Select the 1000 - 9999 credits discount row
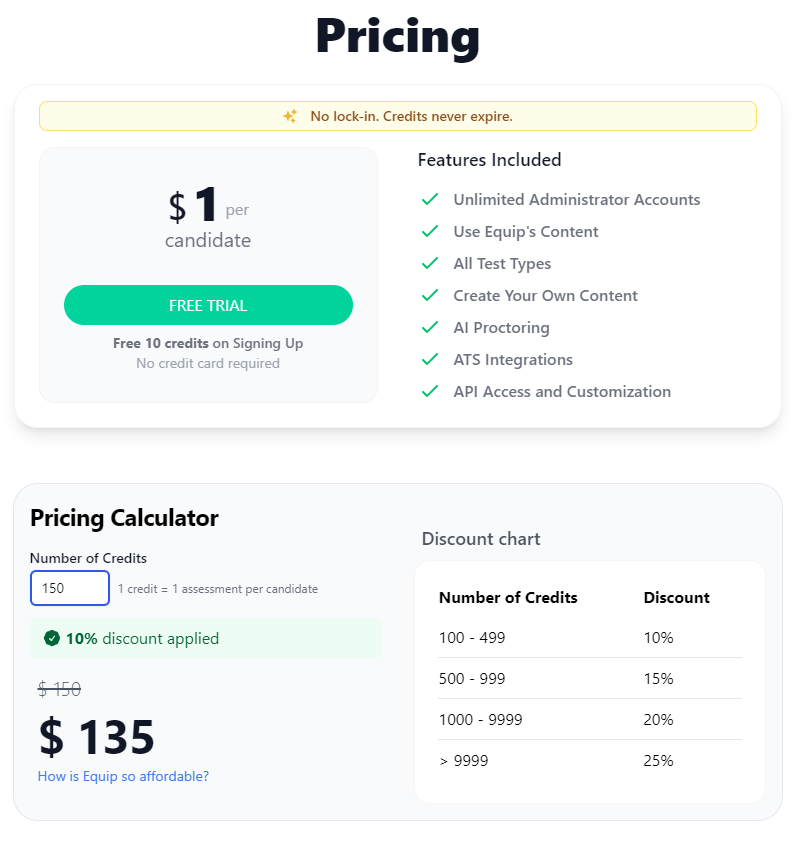795x845 pixels. 590,719
